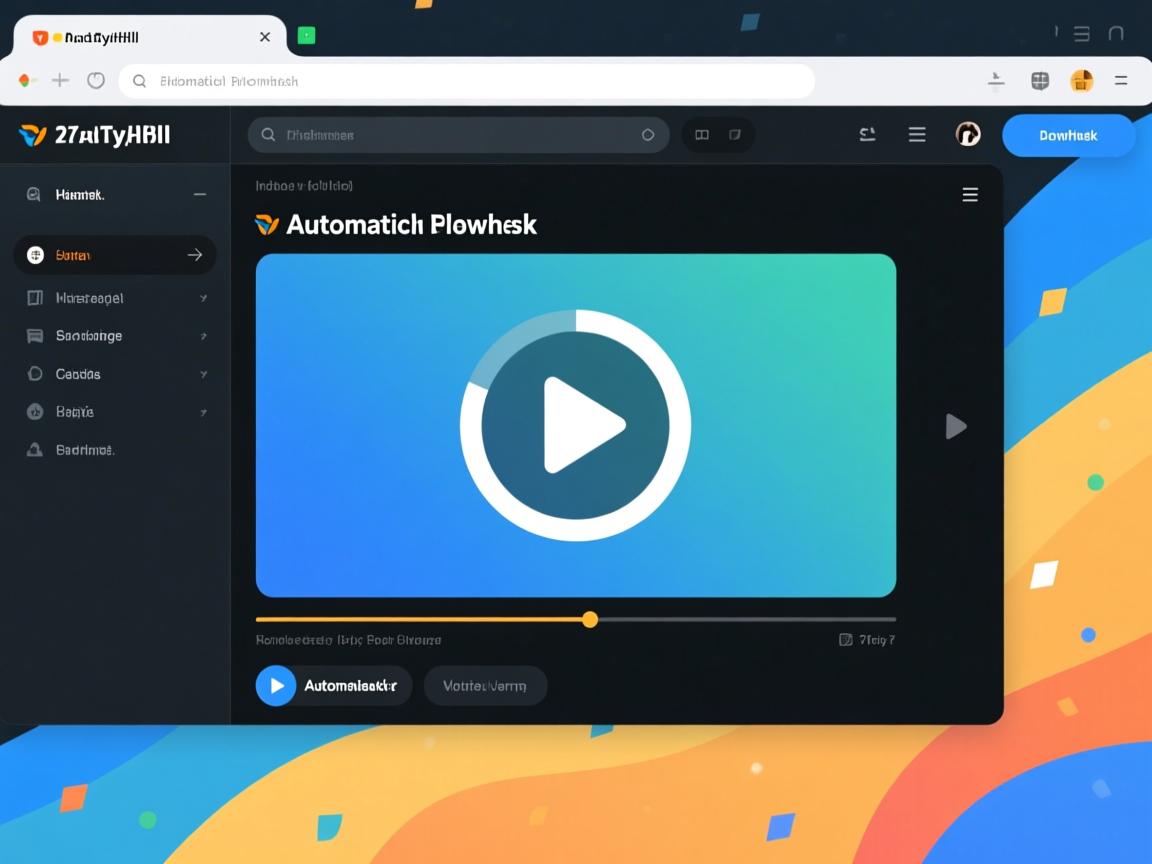Select the highlighted orange sidebar item
The width and height of the screenshot is (1152, 864).
(114, 255)
